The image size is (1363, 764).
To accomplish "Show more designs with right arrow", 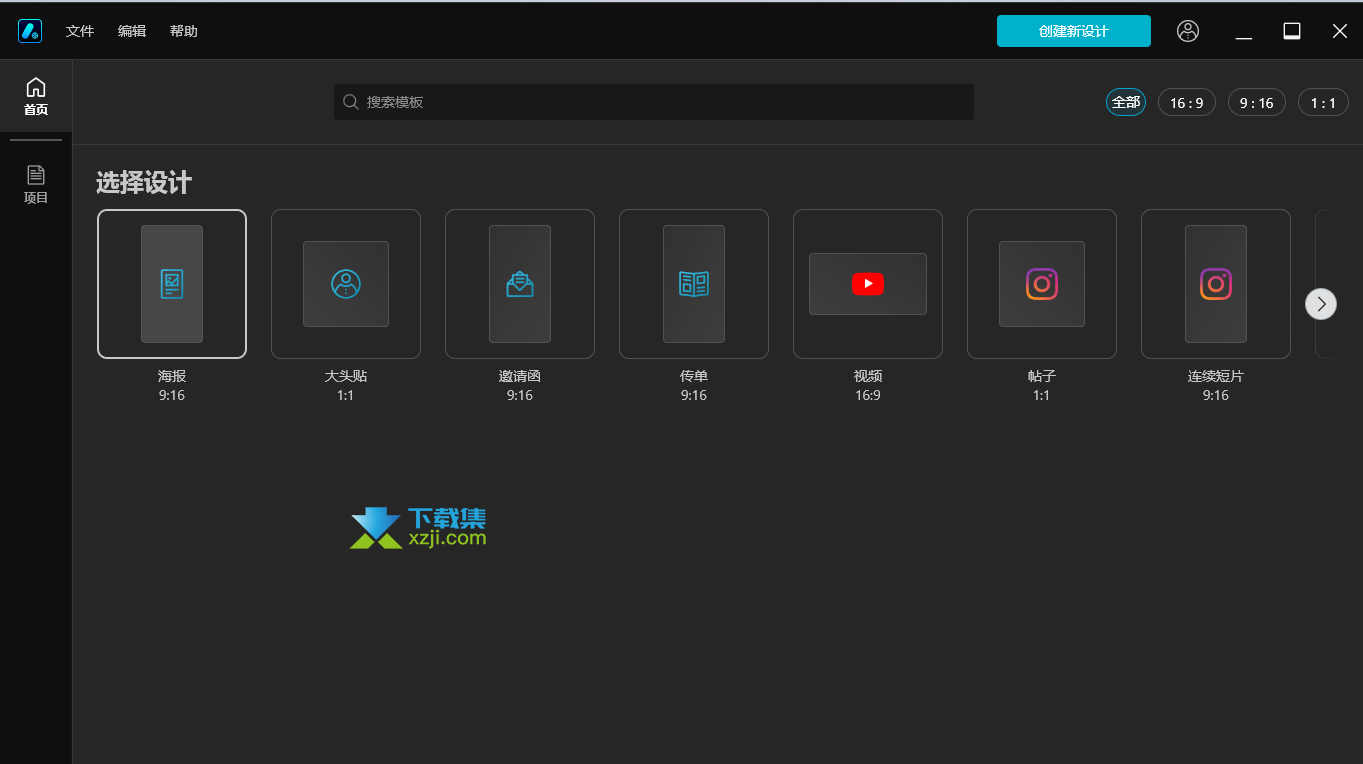I will [x=1321, y=304].
